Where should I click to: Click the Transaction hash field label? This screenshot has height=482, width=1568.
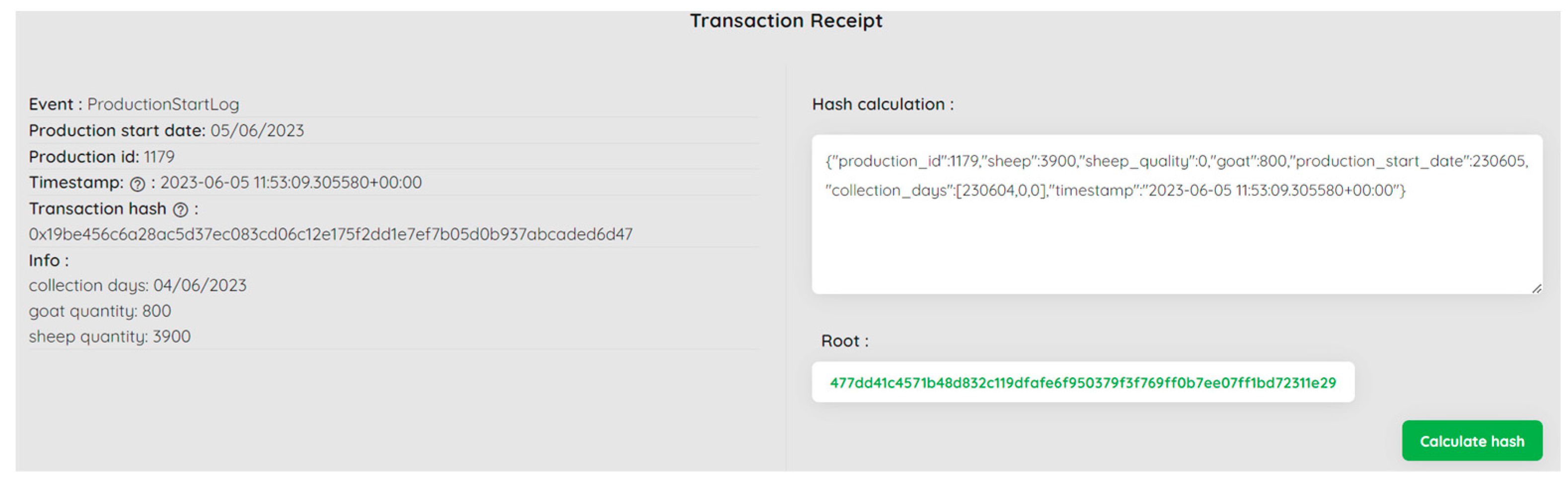pyautogui.click(x=97, y=209)
